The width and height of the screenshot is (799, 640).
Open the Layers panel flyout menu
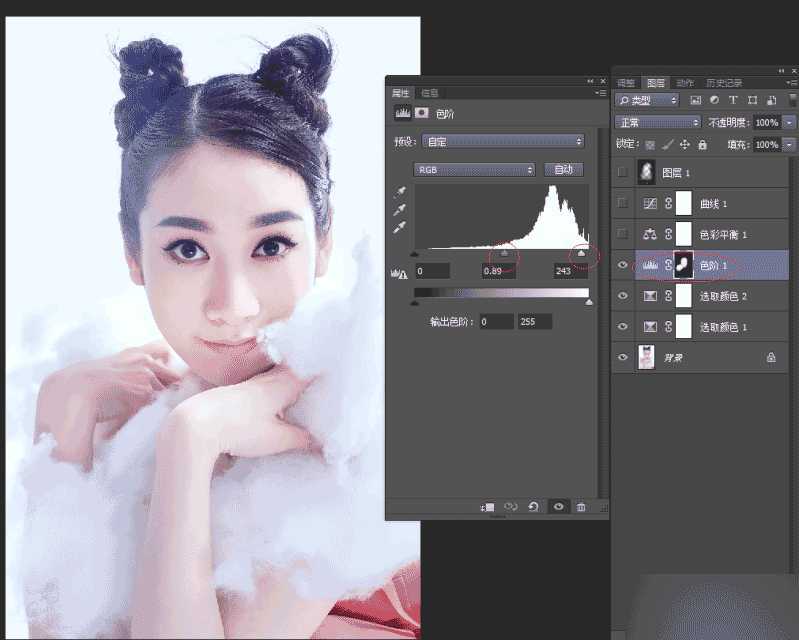(x=792, y=83)
